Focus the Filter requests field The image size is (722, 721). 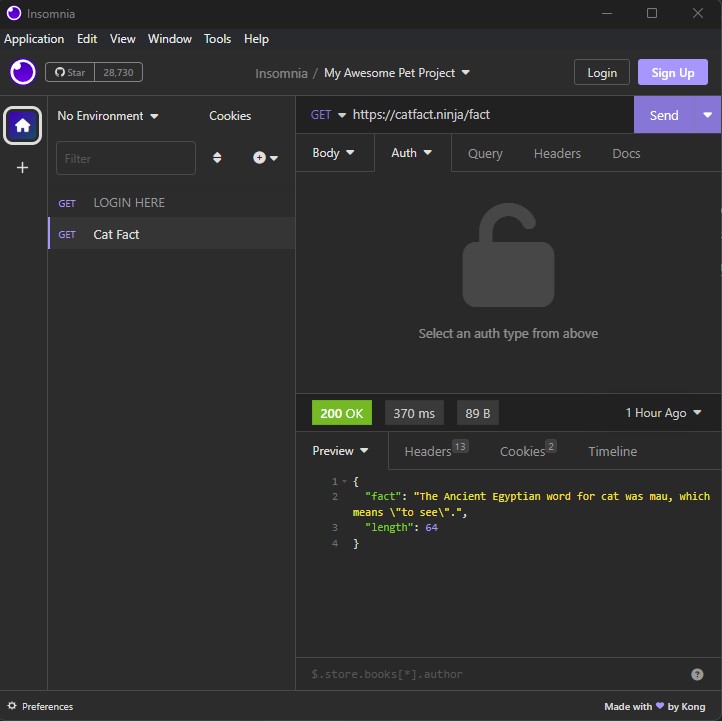126,158
